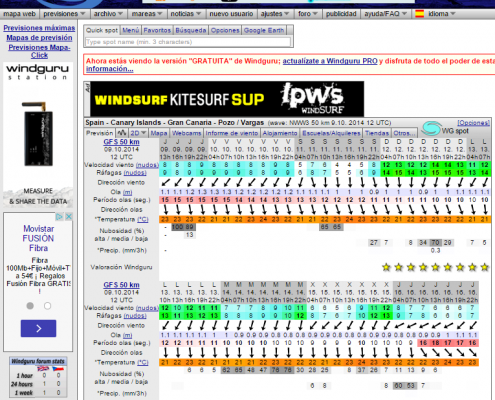Follow the actualízate a Windguru PRO link
This screenshot has height=400, width=495.
pyautogui.click(x=330, y=61)
